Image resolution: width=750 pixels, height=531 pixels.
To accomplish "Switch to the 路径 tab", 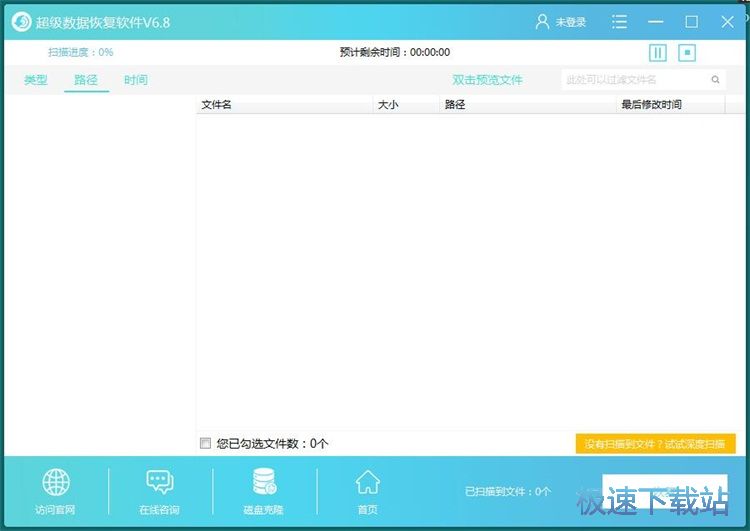I will [86, 80].
